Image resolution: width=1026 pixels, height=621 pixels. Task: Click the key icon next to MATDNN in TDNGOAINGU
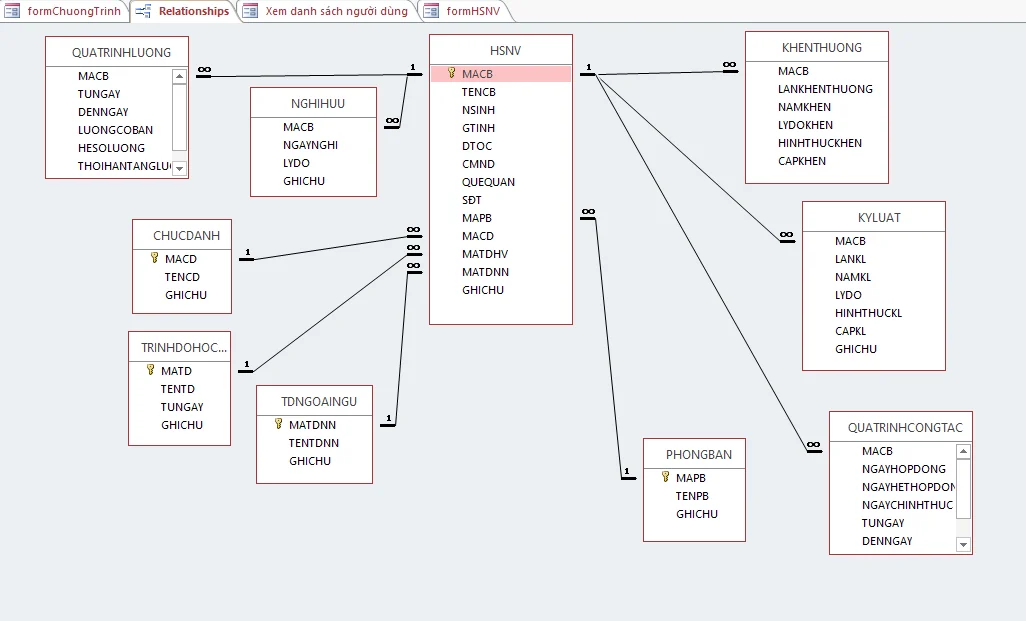(x=279, y=424)
